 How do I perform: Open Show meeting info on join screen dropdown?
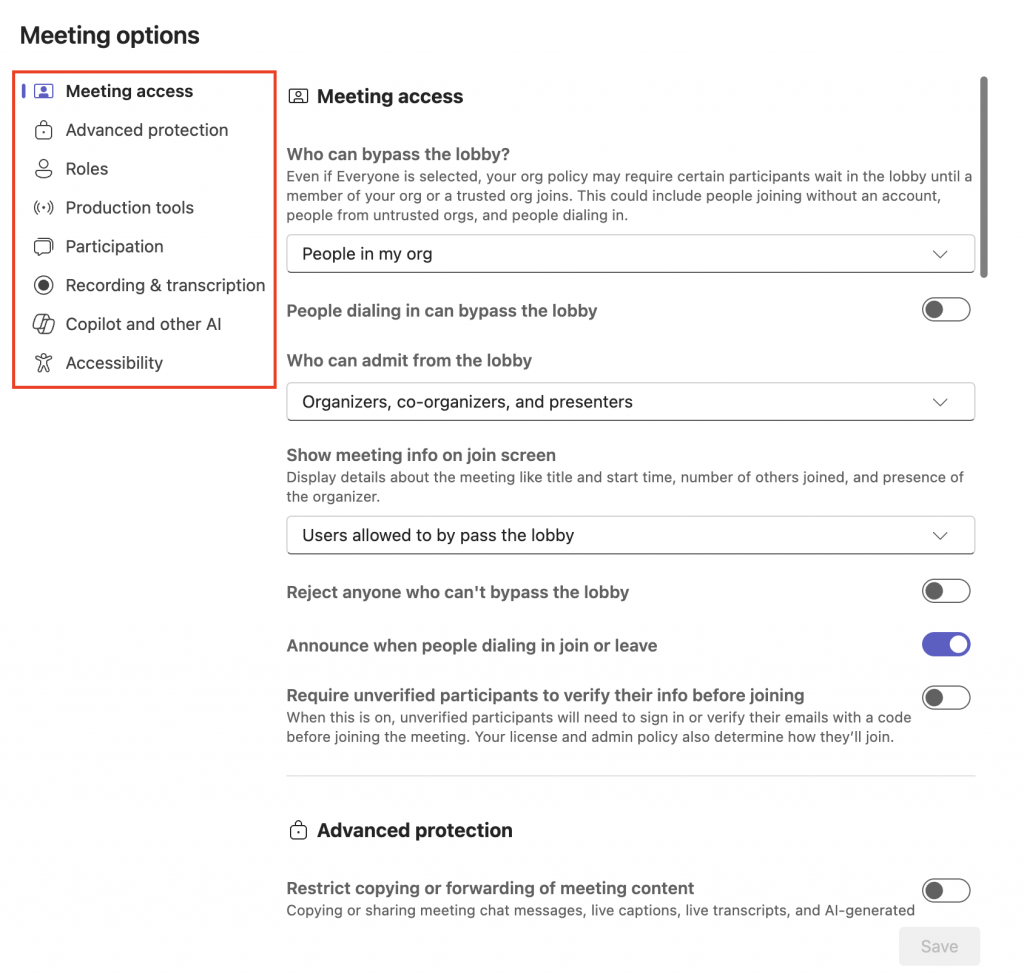click(x=630, y=535)
